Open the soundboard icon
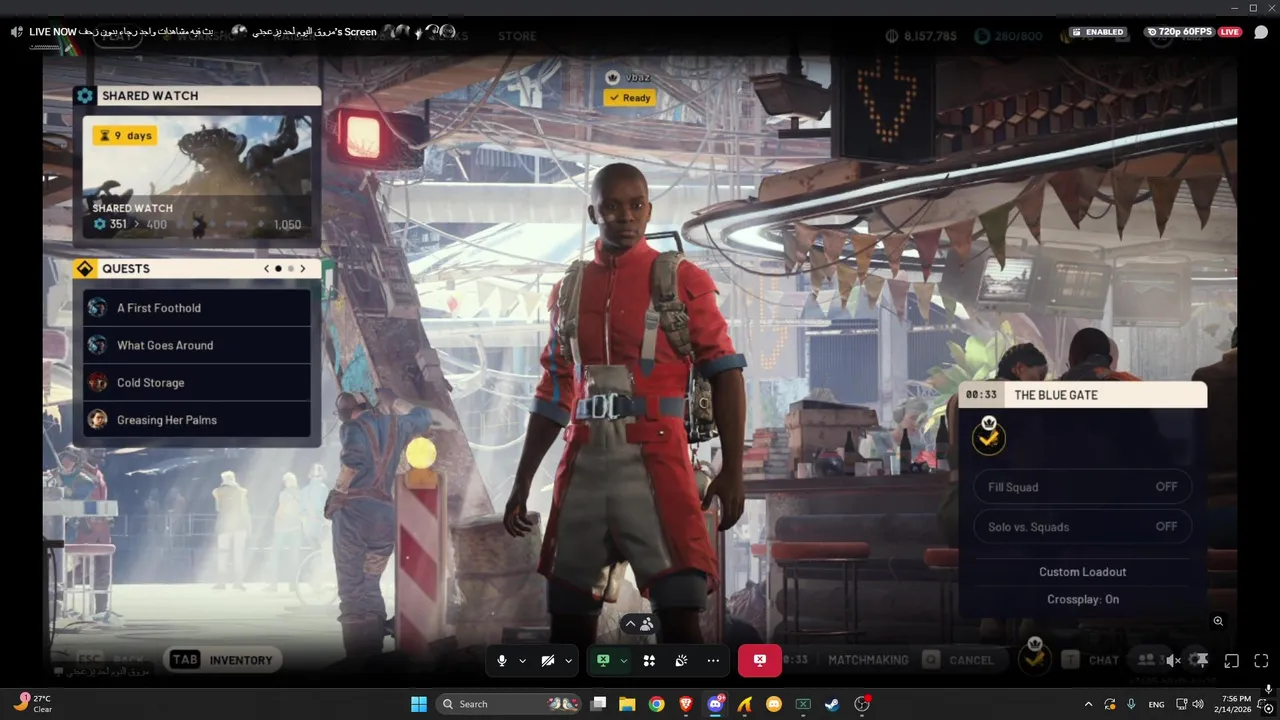This screenshot has width=1280, height=720. tap(681, 661)
